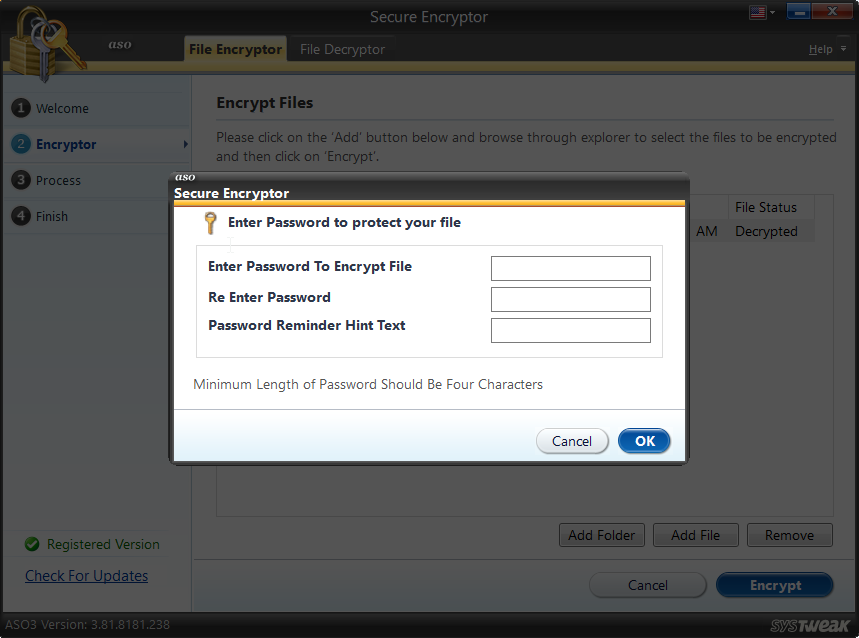Click the key icon in password dialog
The width and height of the screenshot is (859, 638).
211,222
